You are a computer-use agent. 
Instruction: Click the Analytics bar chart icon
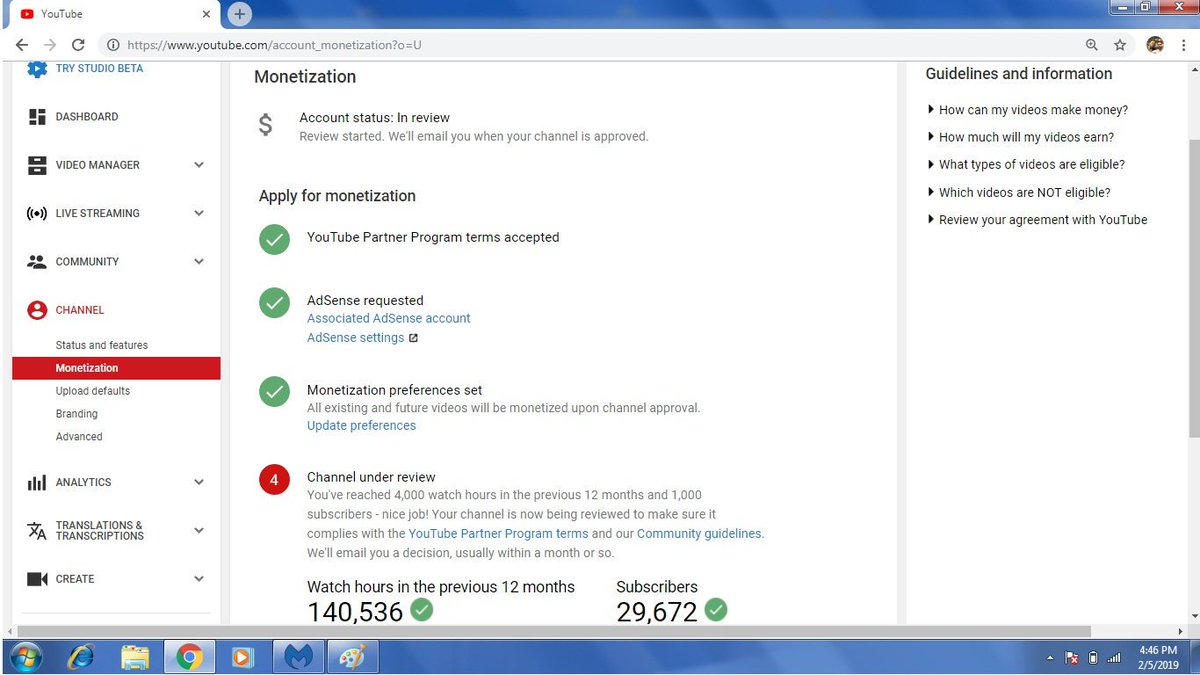[x=37, y=482]
